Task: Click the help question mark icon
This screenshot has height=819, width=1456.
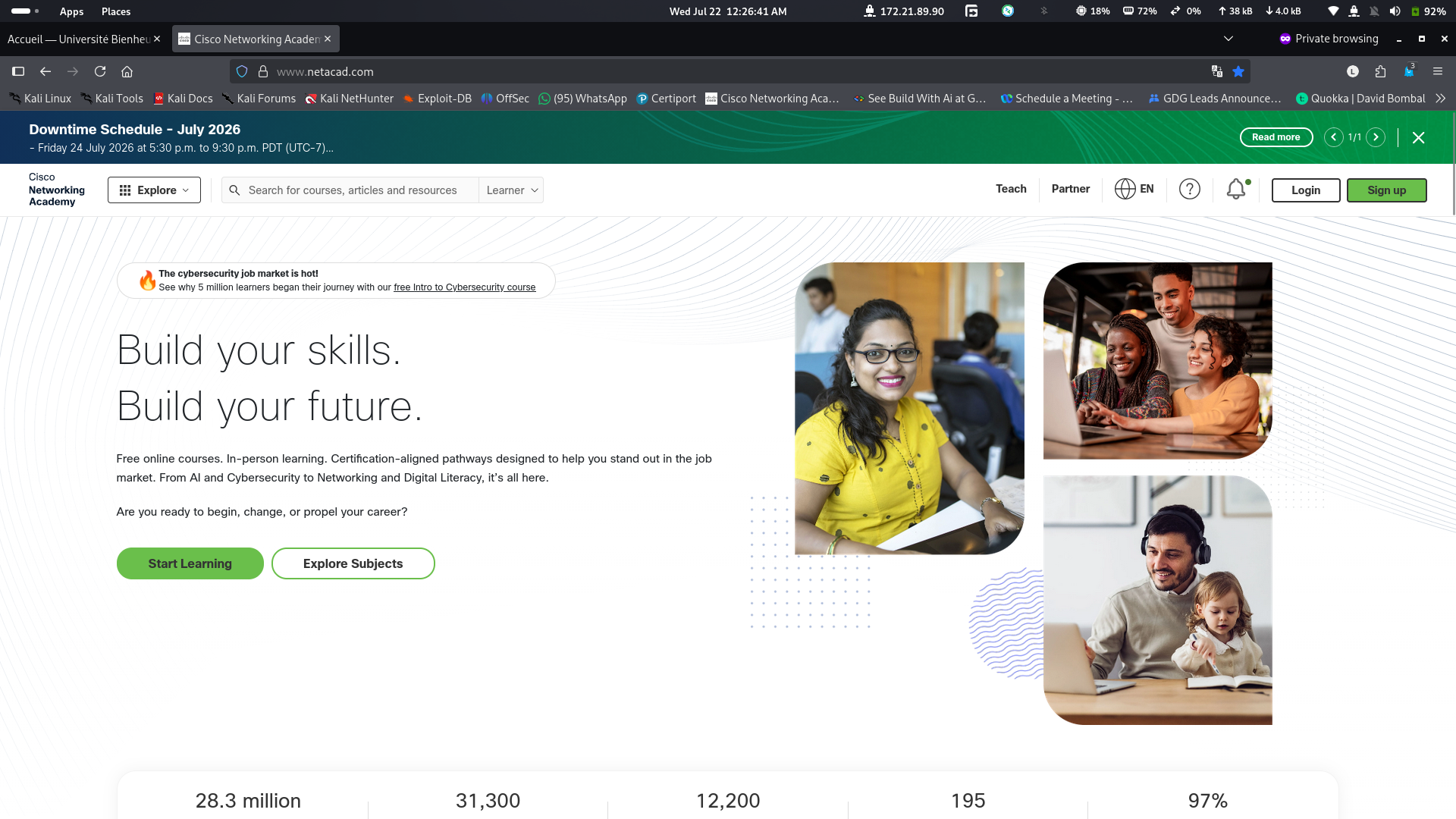Action: [1189, 189]
